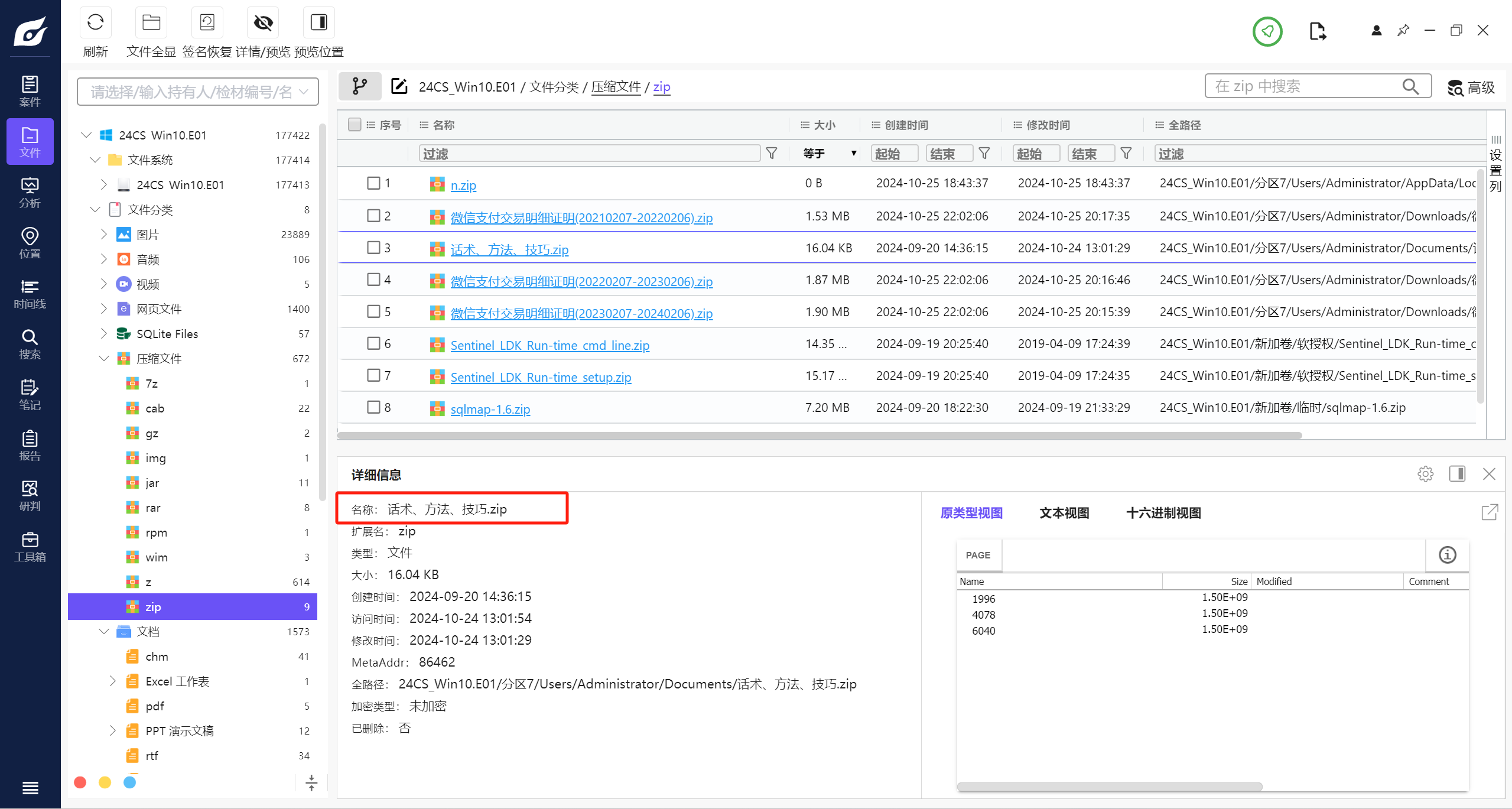Click the info icon in PAGE preview
The height and width of the screenshot is (809, 1512).
coord(1447,555)
